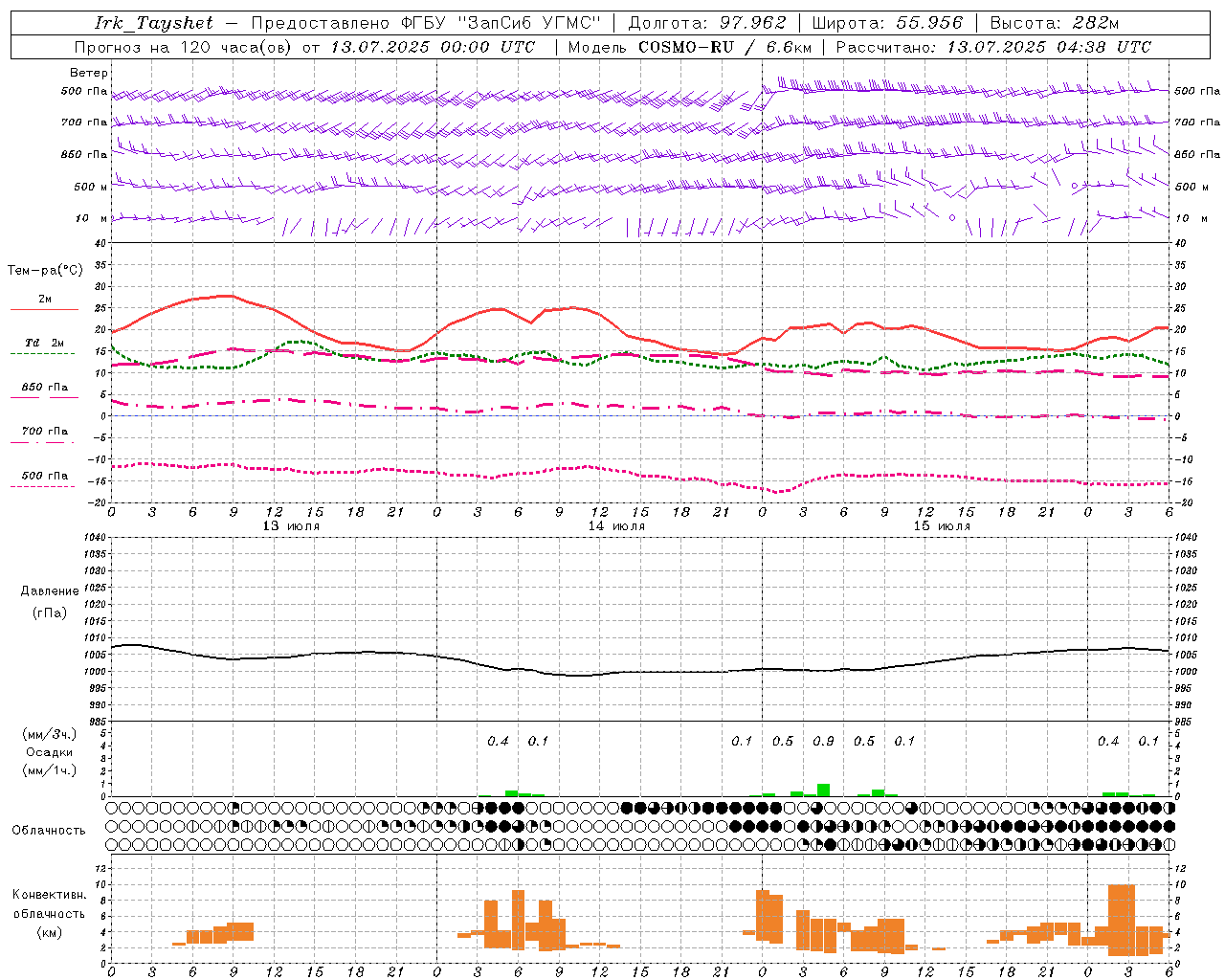The height and width of the screenshot is (980, 1225).
Task: Click the model name COSMO-RU / 6.6км
Action: (724, 47)
